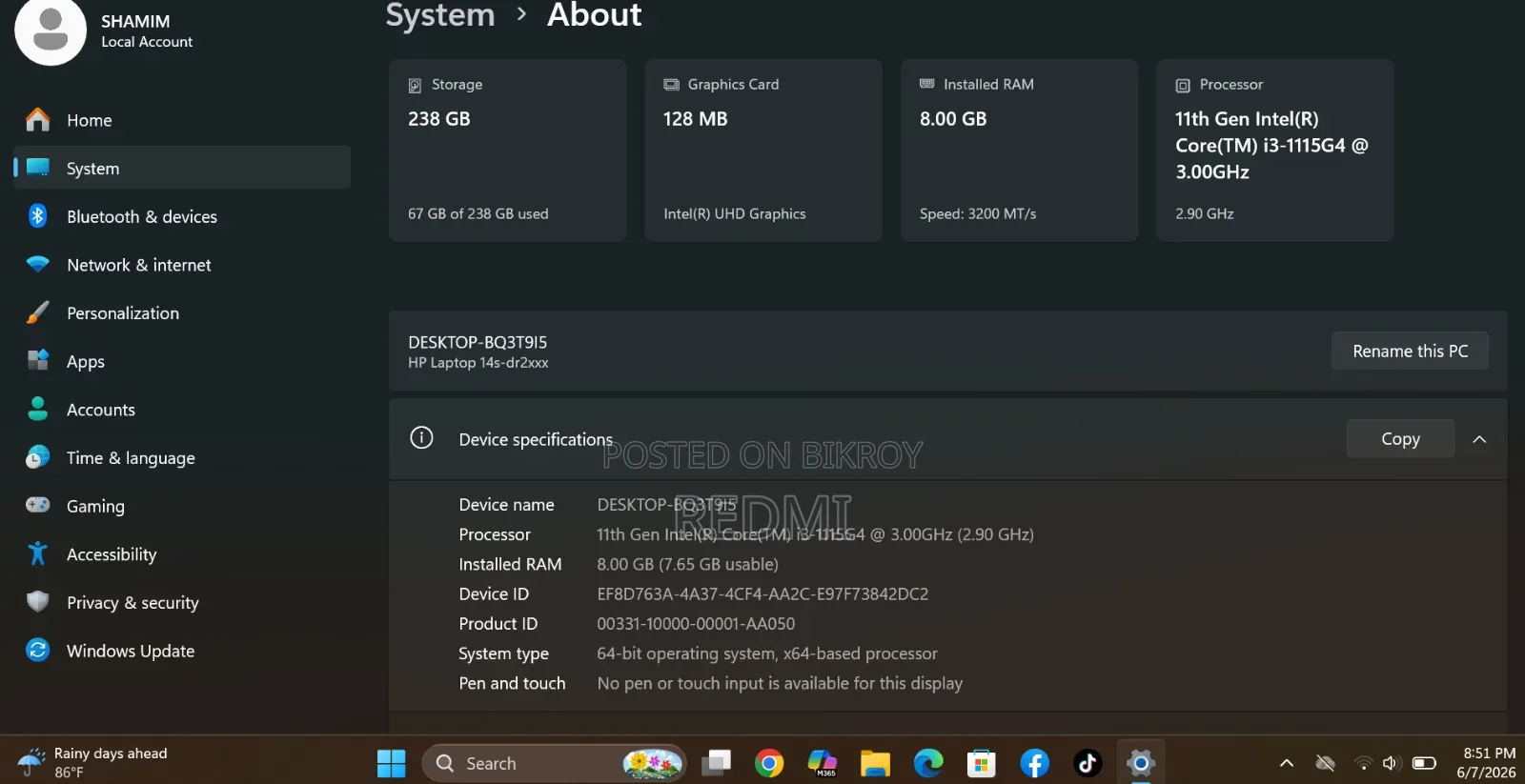Click the battery status tray icon
This screenshot has width=1525, height=784.
coord(1424,763)
